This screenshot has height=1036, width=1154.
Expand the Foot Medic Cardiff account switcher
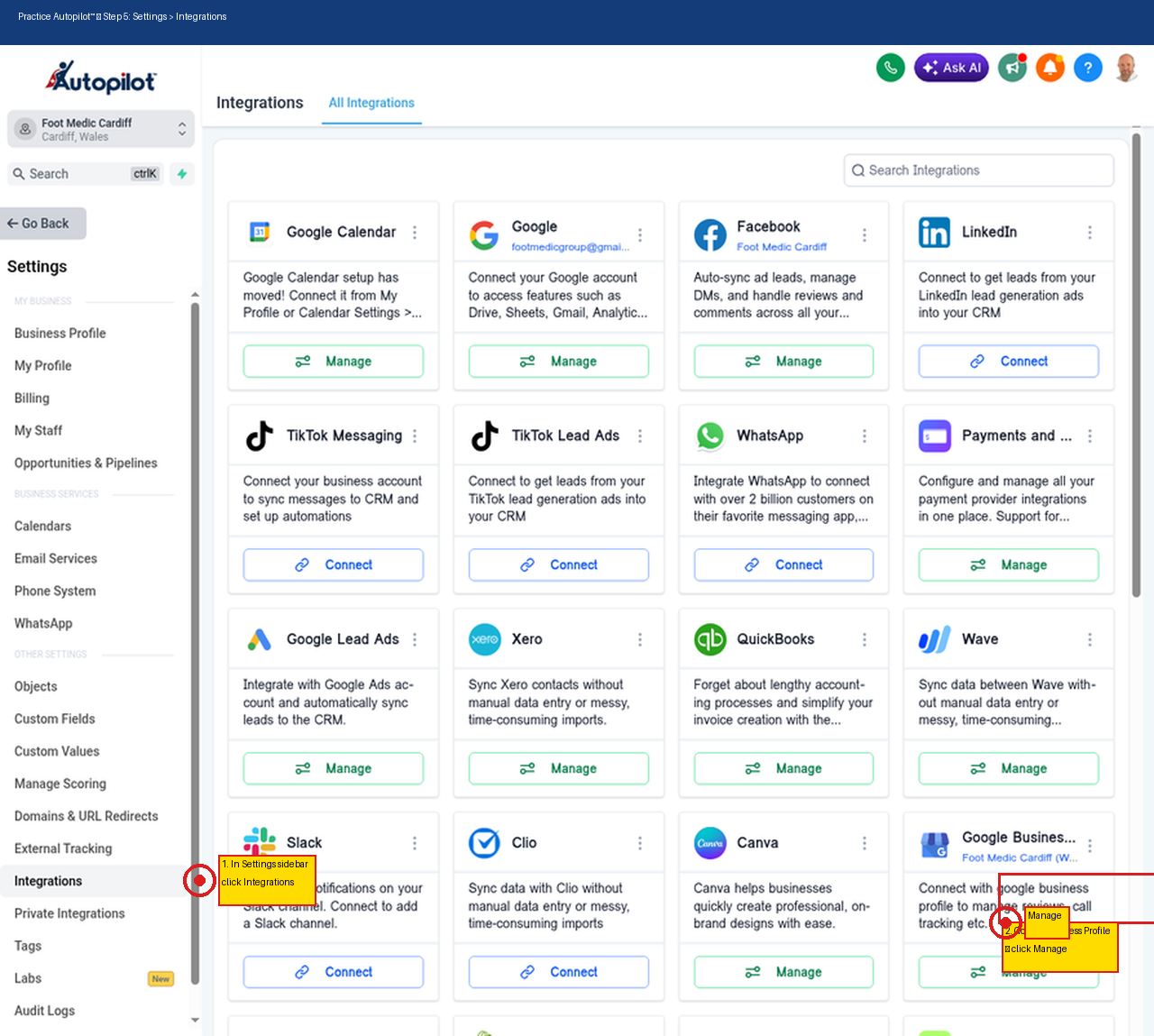tap(101, 129)
